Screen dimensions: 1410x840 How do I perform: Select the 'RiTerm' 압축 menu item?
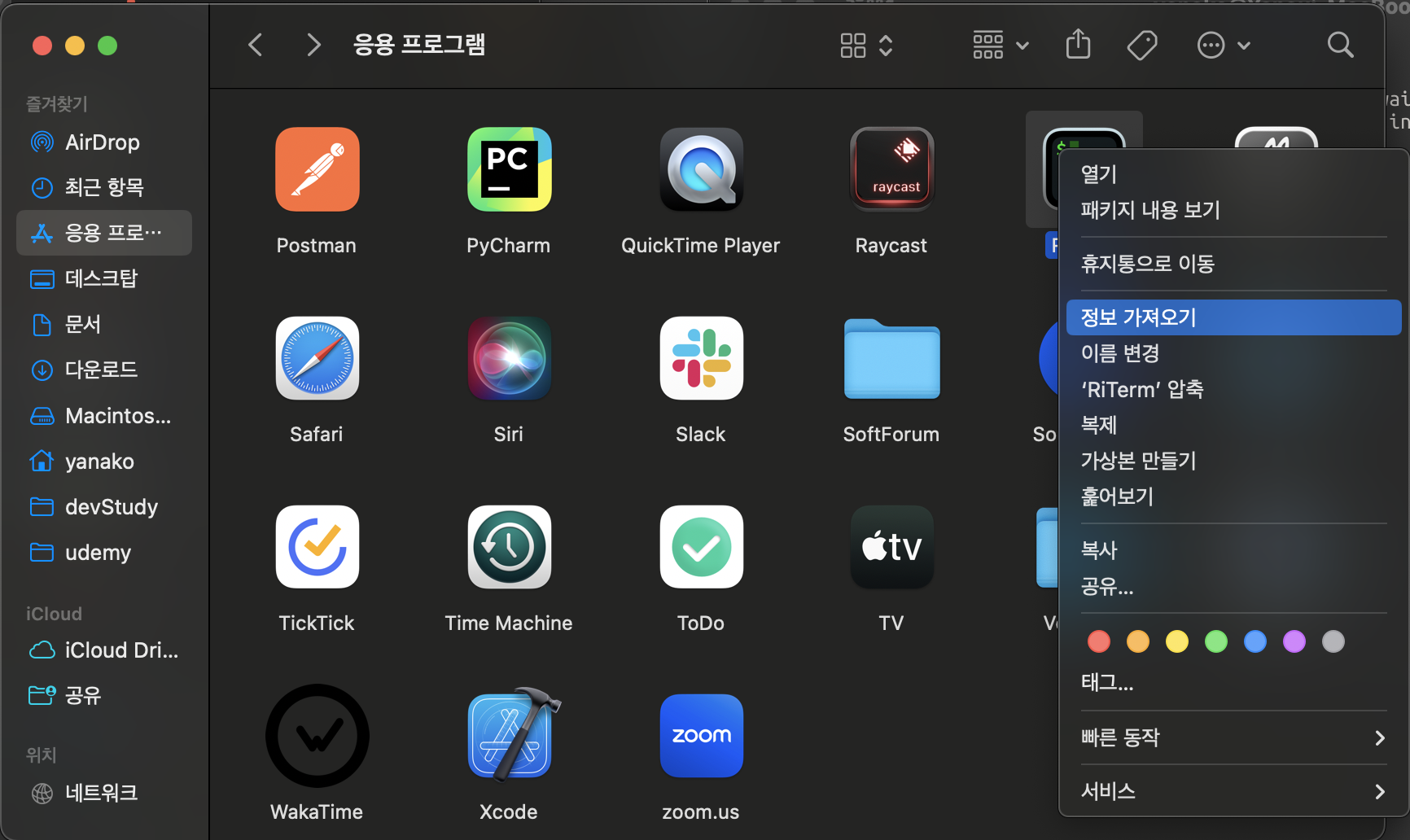(x=1233, y=389)
